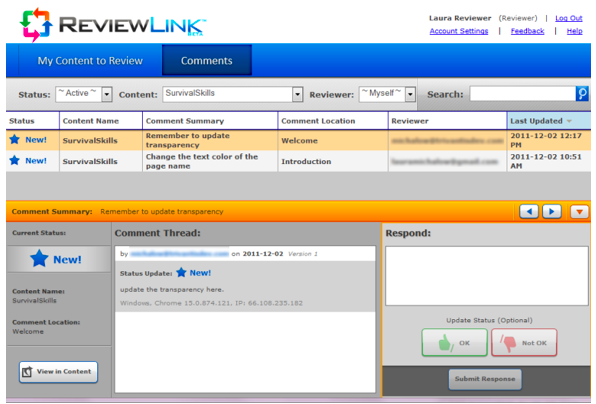Click SurvivalSkills in Introduction row
Viewport: 596px width, 404px height.
pos(90,162)
